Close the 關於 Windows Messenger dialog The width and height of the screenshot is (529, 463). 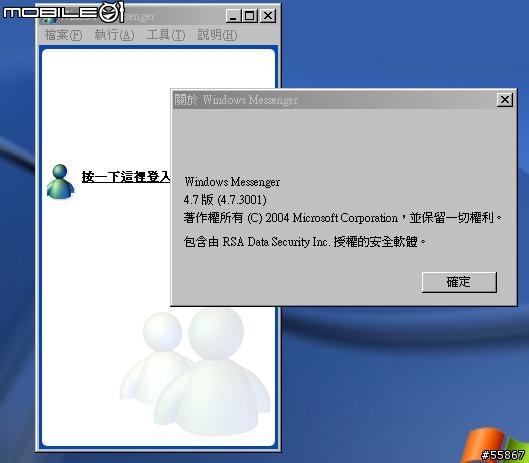tap(505, 100)
